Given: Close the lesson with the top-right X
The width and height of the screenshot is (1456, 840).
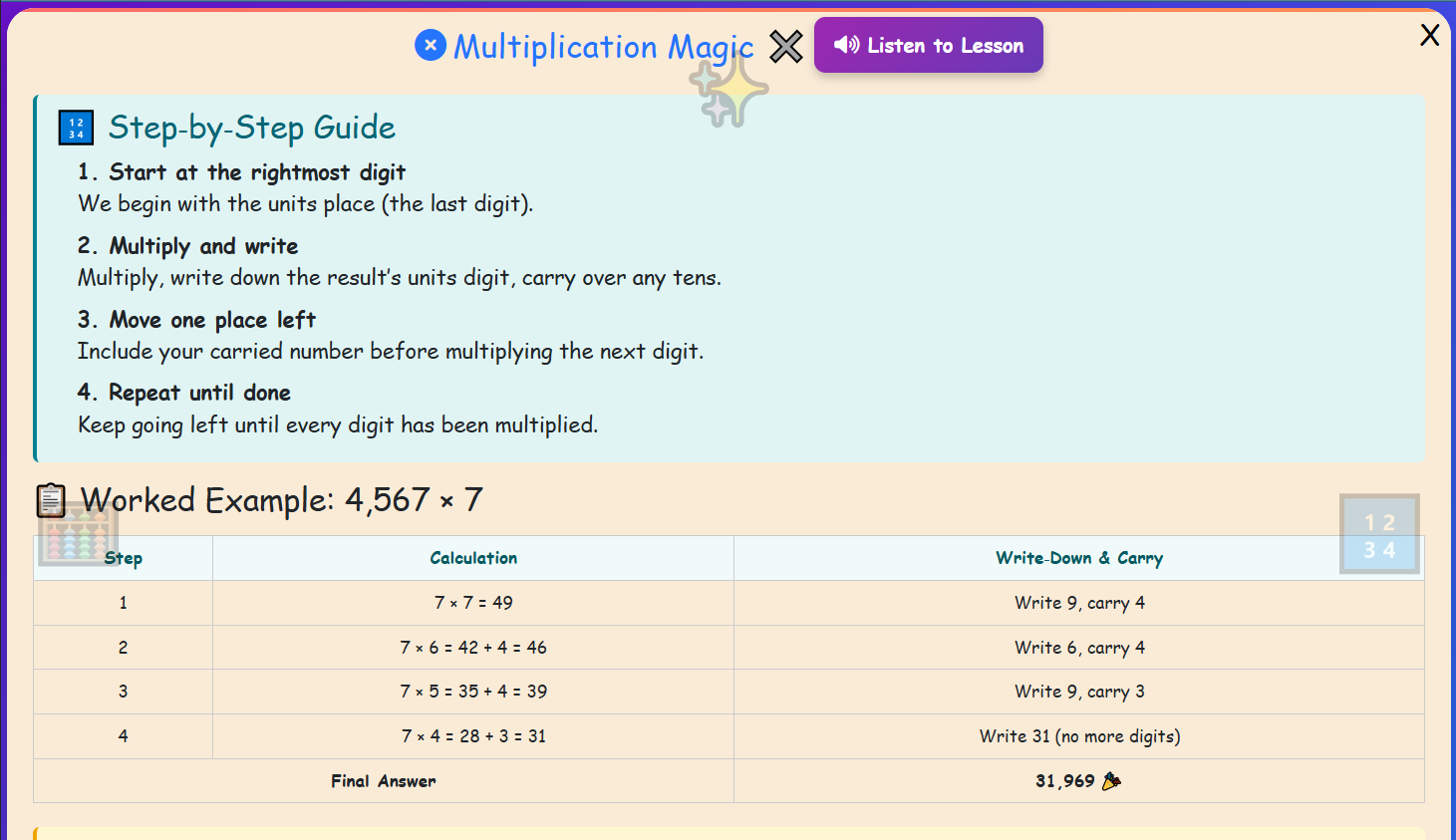Looking at the screenshot, I should (1429, 34).
